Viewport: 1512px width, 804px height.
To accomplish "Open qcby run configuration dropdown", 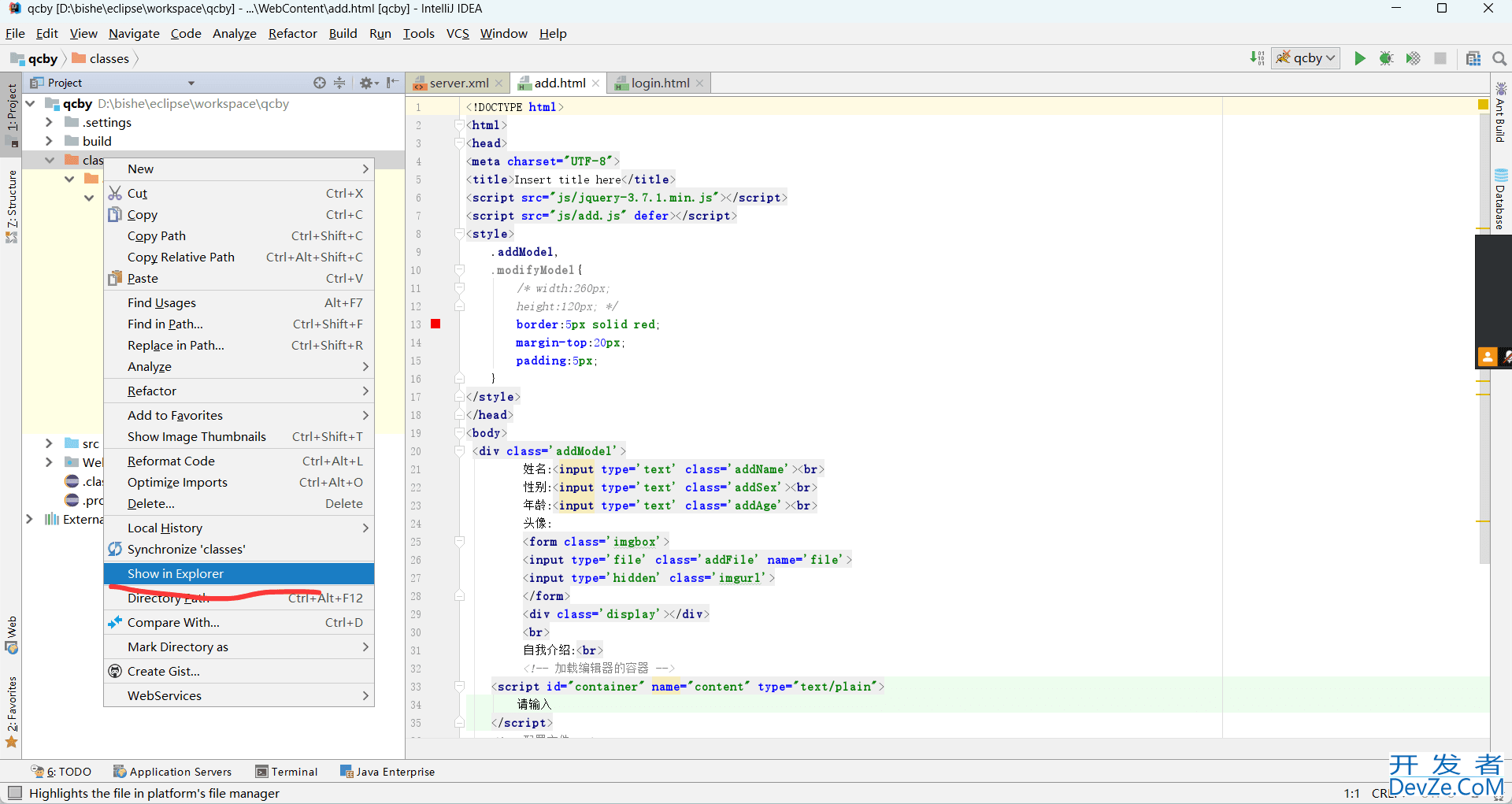I will point(1306,58).
